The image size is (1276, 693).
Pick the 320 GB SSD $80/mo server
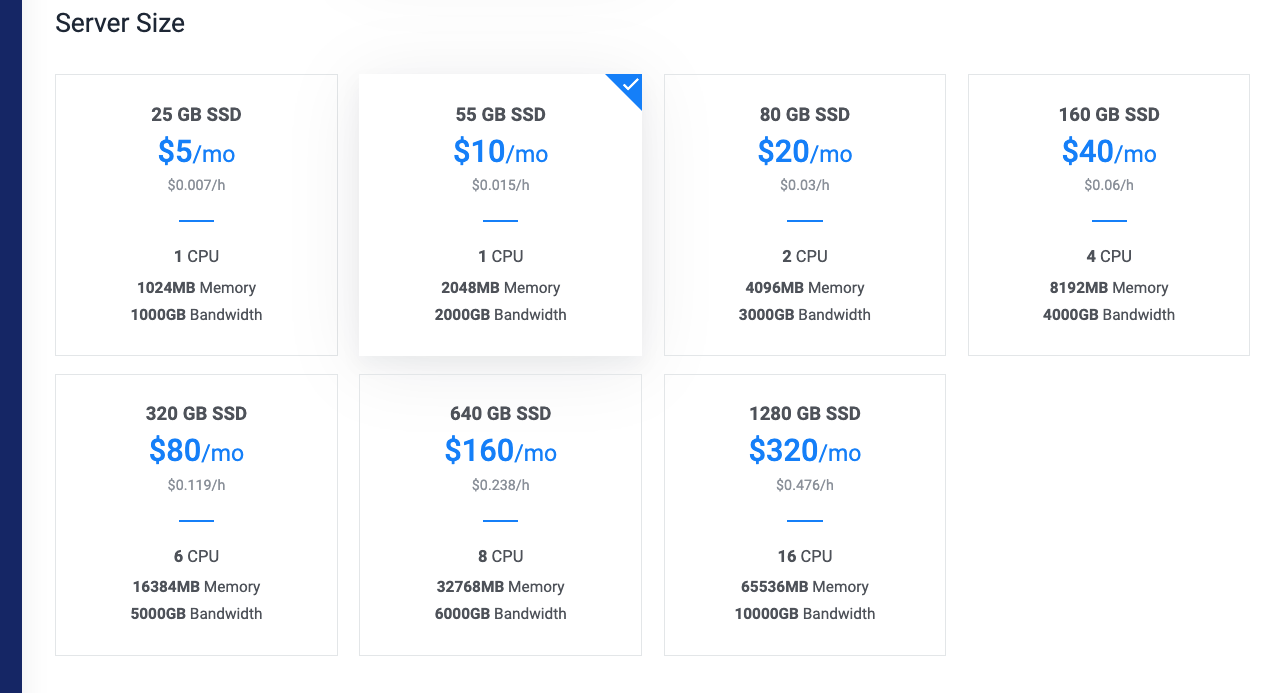(x=196, y=515)
